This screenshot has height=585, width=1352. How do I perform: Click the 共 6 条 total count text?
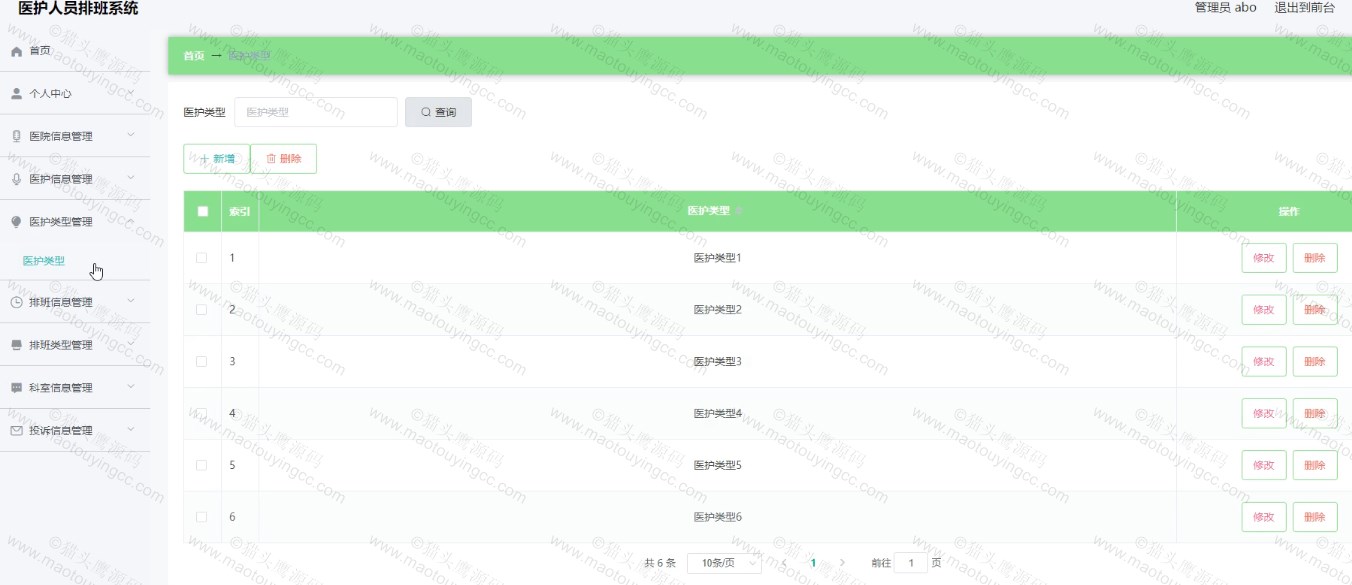[660, 563]
